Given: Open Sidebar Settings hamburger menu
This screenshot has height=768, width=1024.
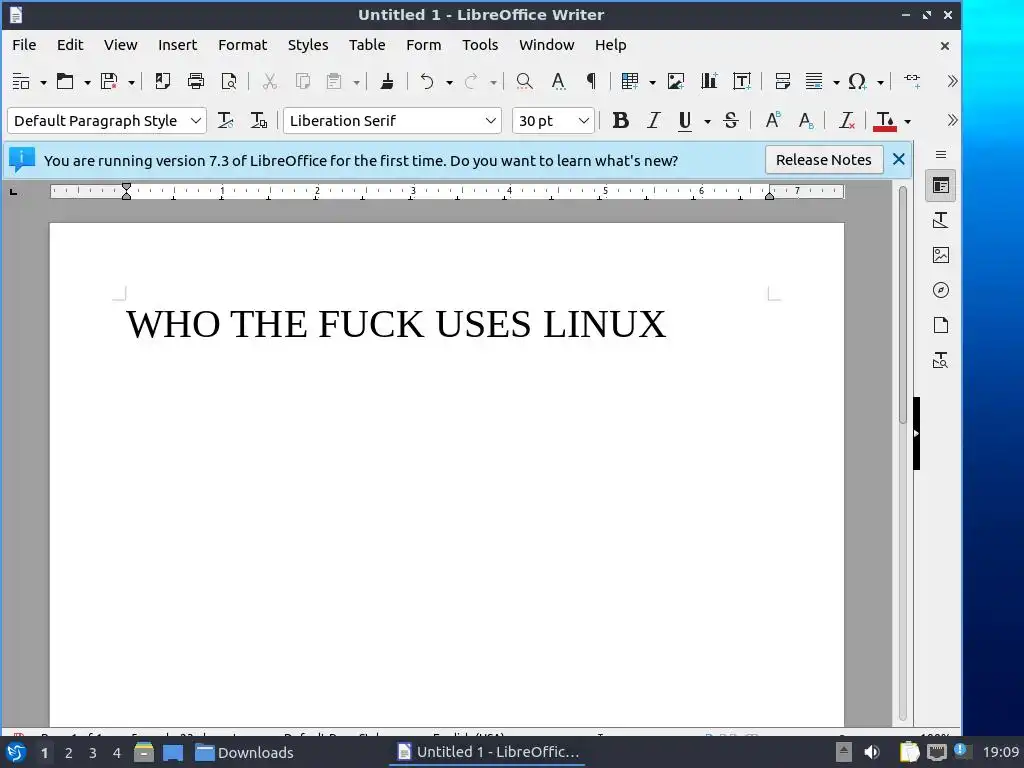Looking at the screenshot, I should click(x=940, y=155).
